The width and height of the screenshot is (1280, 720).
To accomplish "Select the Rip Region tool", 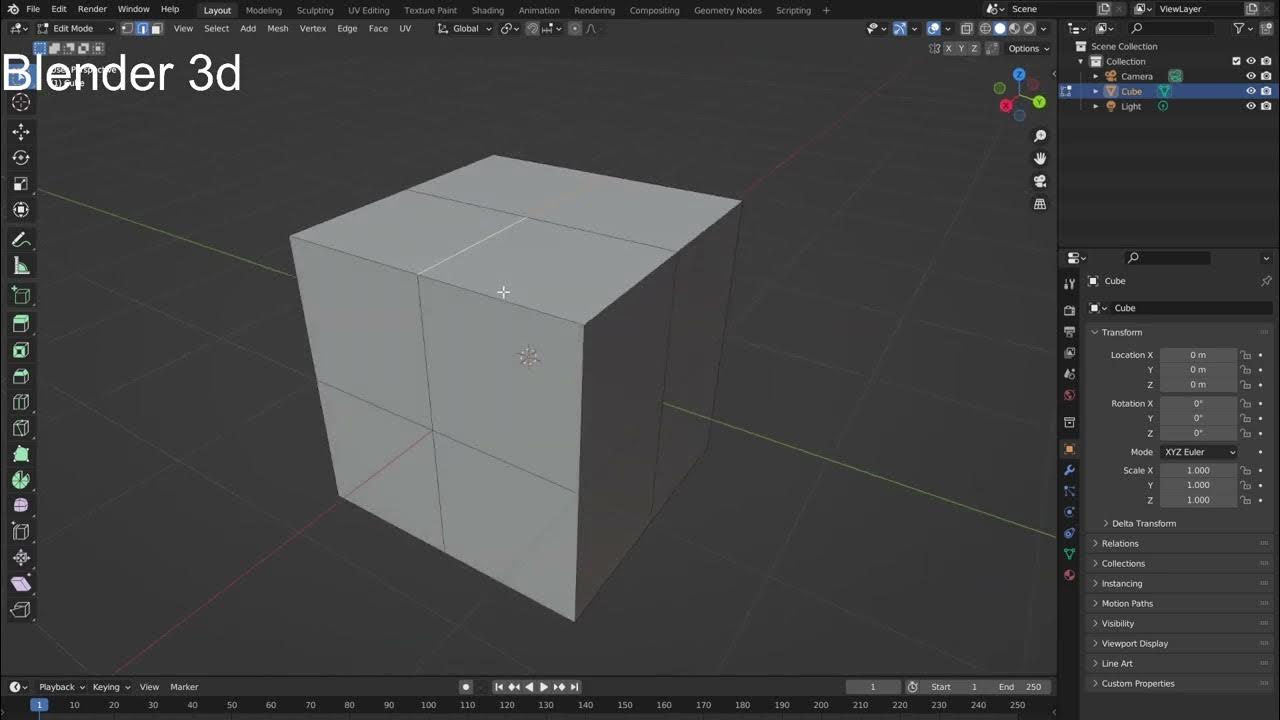I will coord(21,610).
